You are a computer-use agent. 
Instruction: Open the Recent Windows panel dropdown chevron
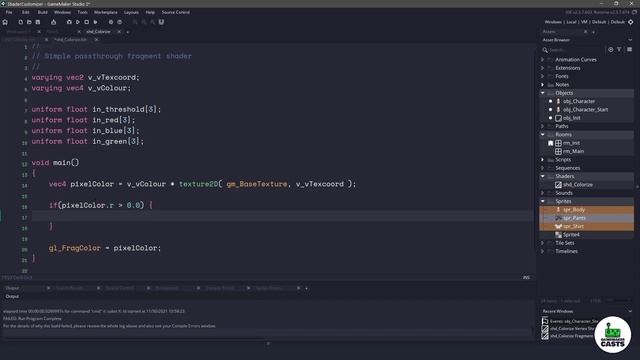(x=630, y=311)
